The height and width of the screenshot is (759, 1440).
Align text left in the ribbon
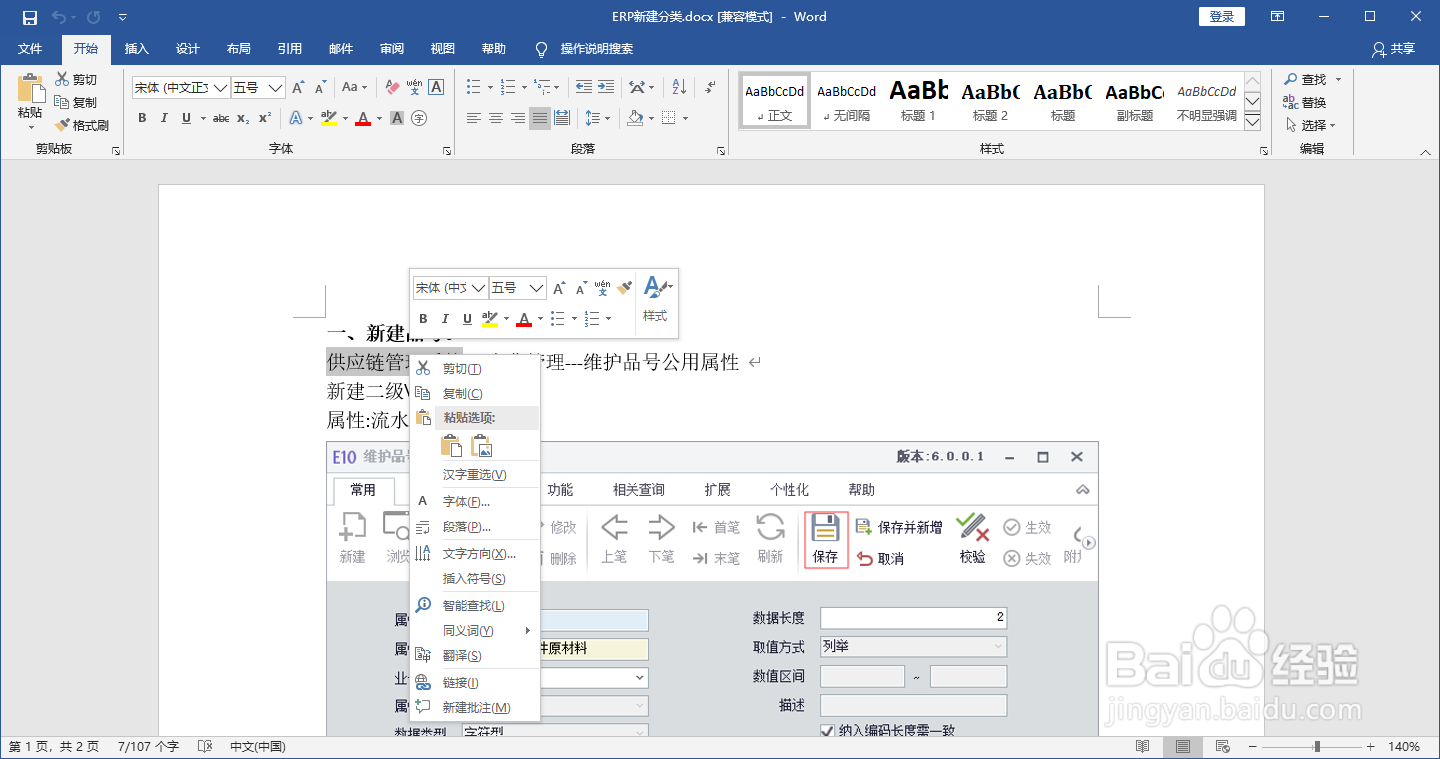(x=474, y=118)
